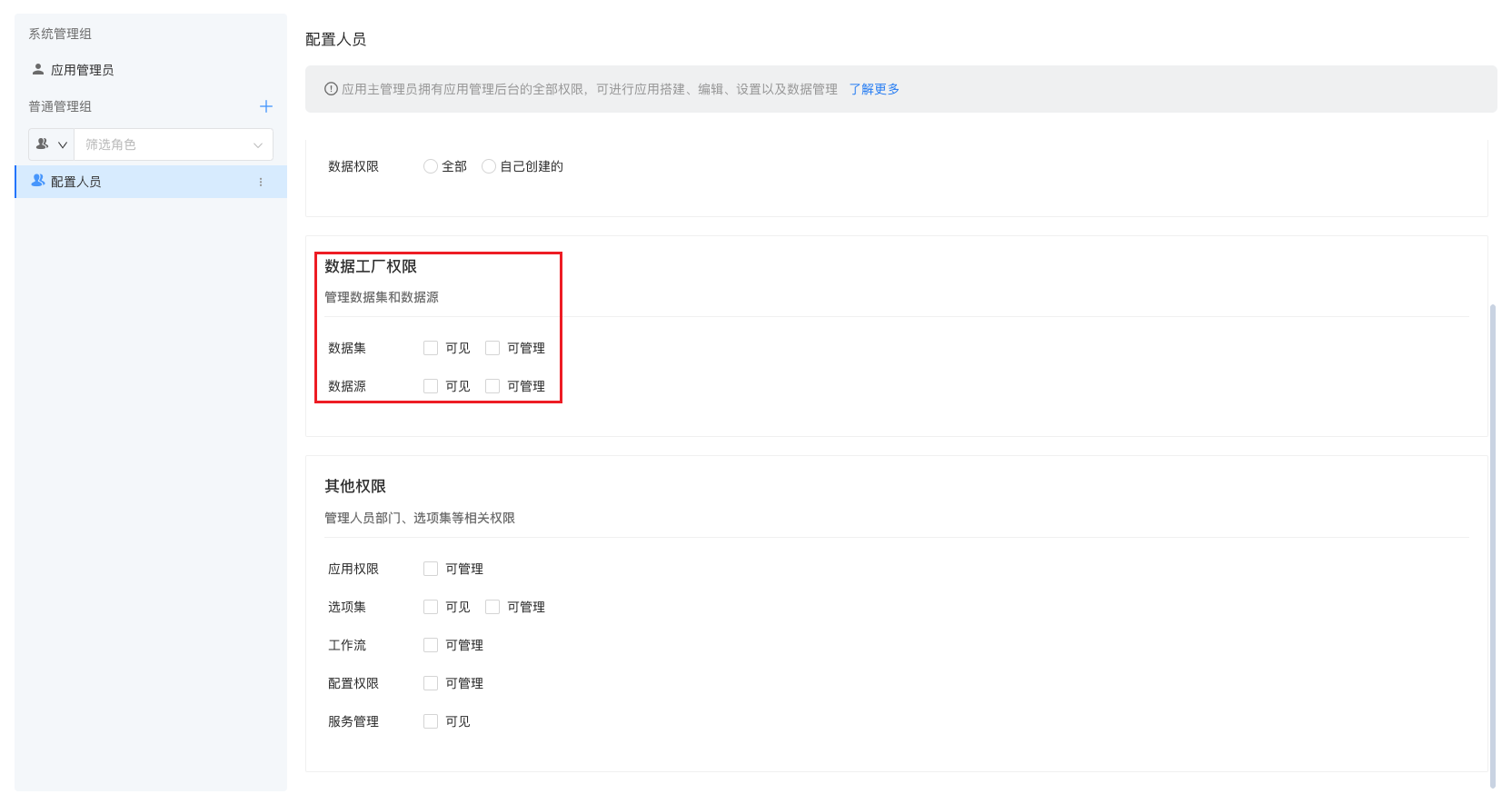
Task: Check 可管理 for 工作流
Action: 431,645
